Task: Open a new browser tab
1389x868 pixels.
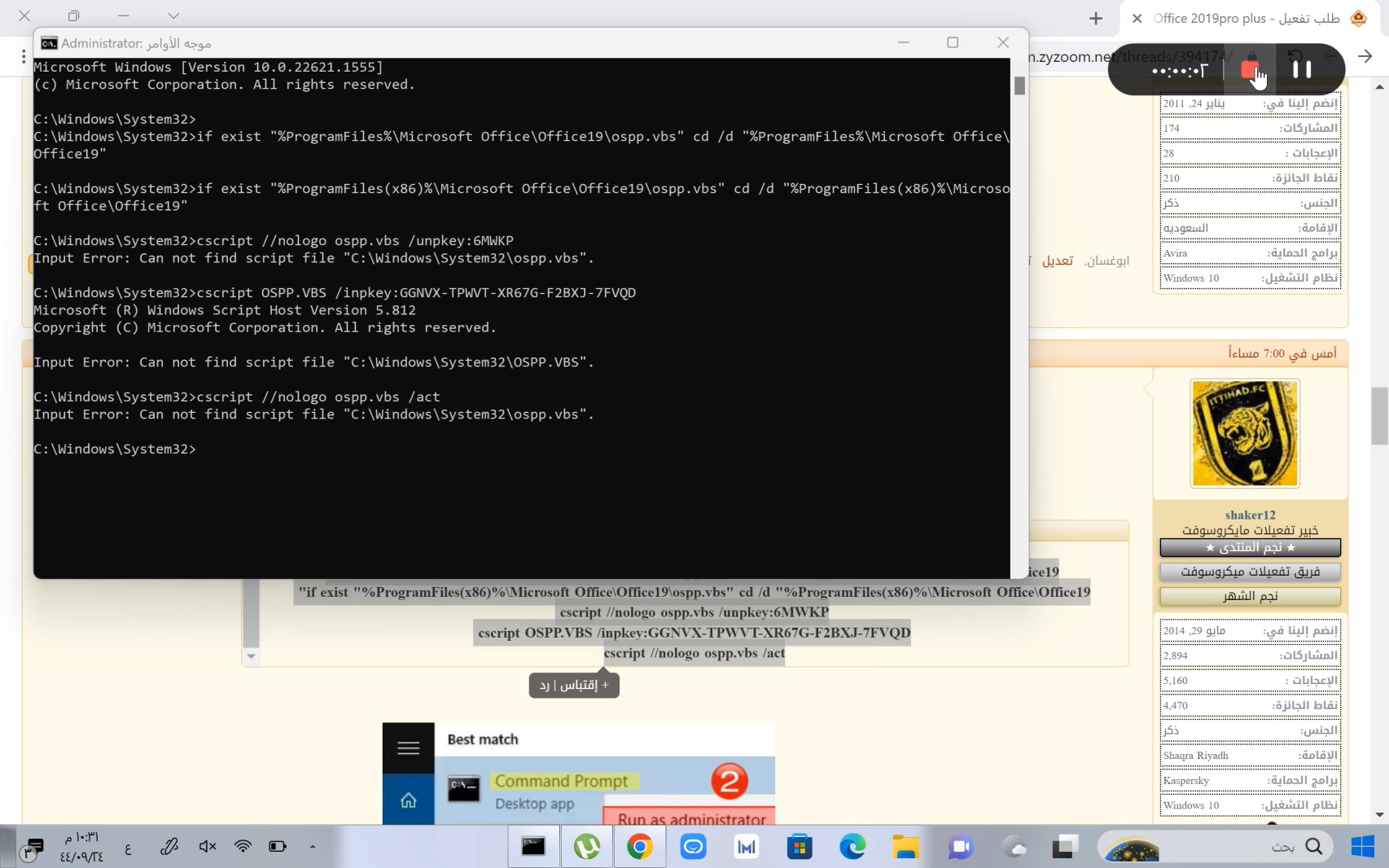Action: (x=1096, y=18)
